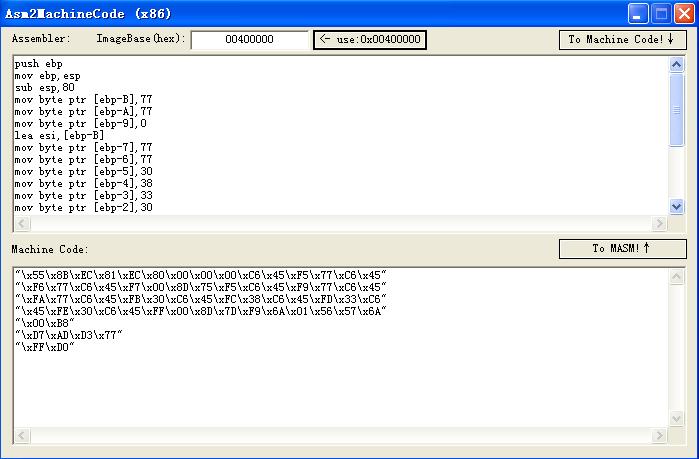Screen dimensions: 699x459
Task: Click the 'mov ebp,esp' line
Action: [47, 76]
